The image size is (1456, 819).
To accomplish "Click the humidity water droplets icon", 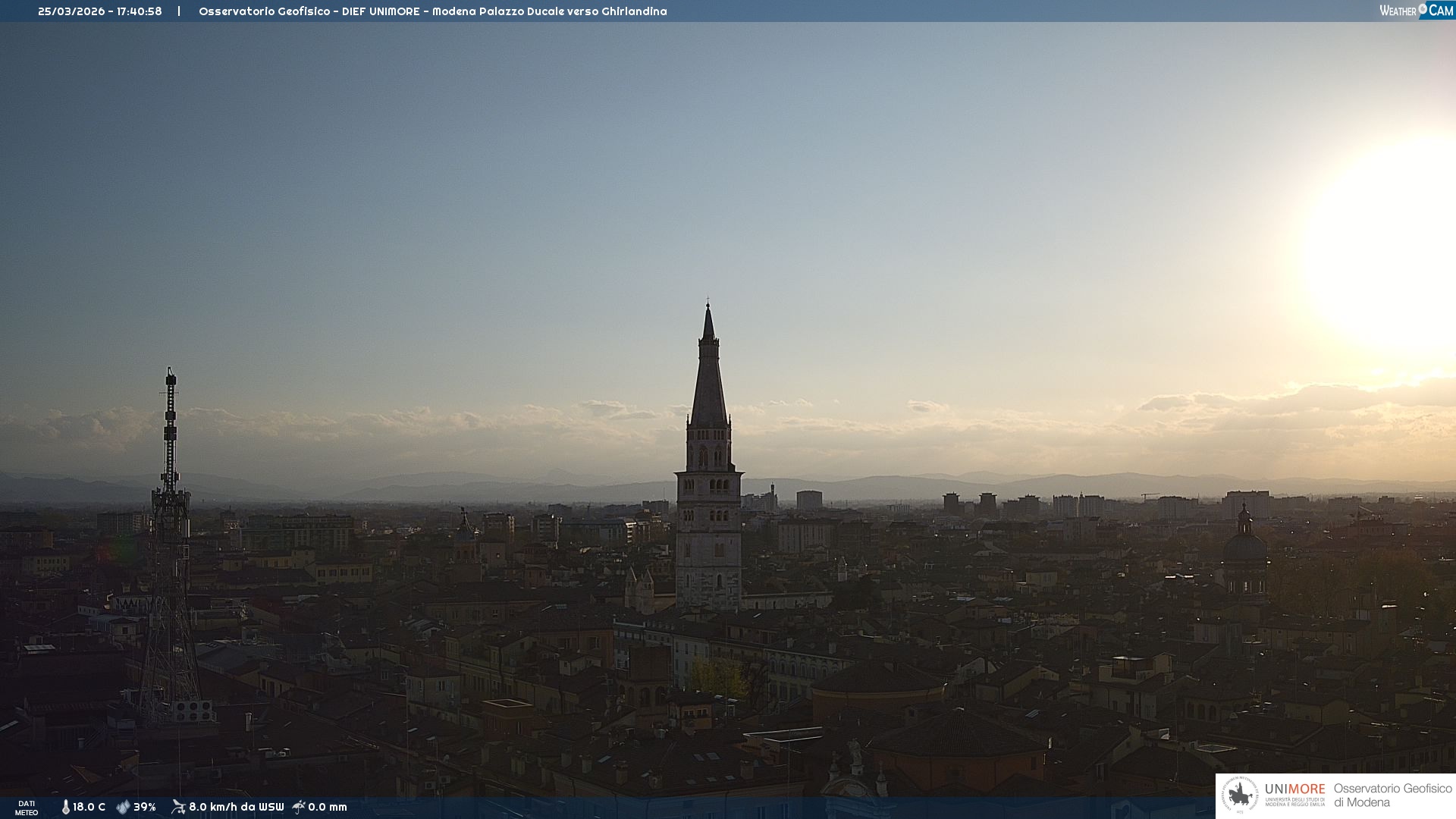I will (x=123, y=807).
